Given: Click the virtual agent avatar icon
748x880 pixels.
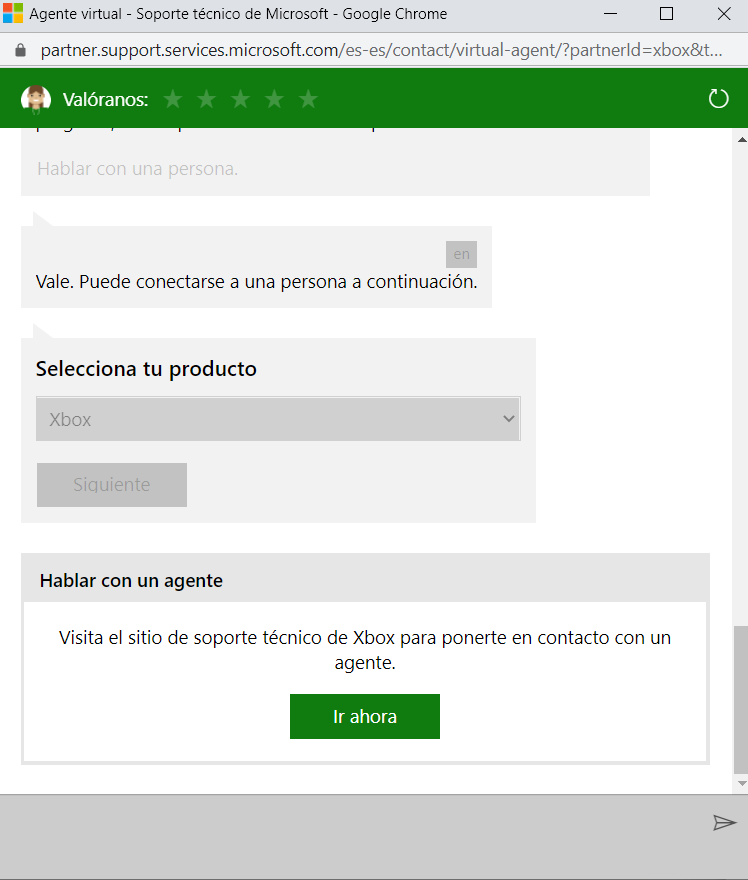Looking at the screenshot, I should tap(36, 99).
